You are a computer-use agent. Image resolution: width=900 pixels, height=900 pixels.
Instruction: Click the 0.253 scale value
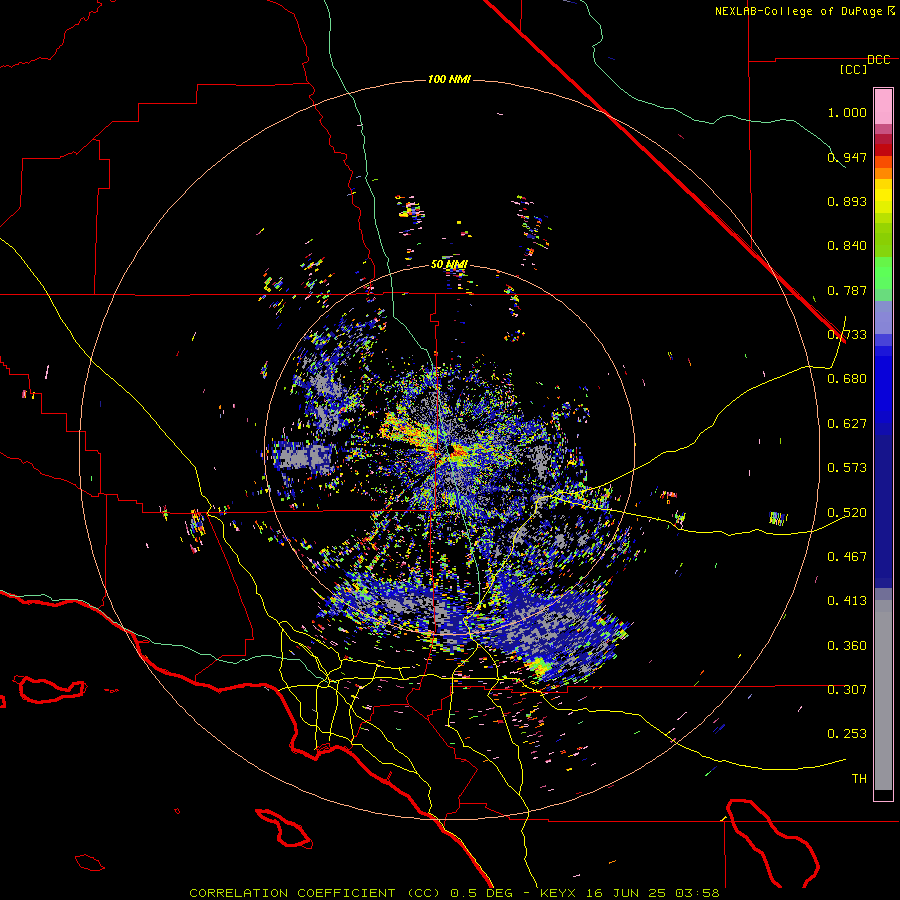847,734
